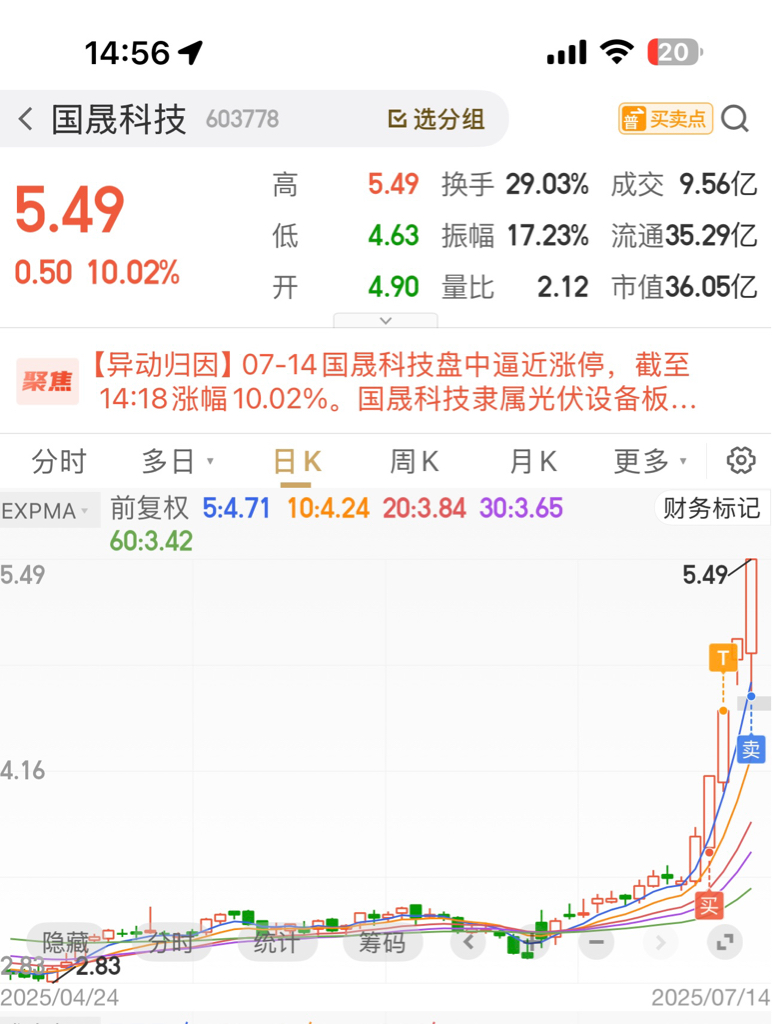Tap the 开 4.90 open price
This screenshot has width=772, height=1024.
tap(346, 287)
